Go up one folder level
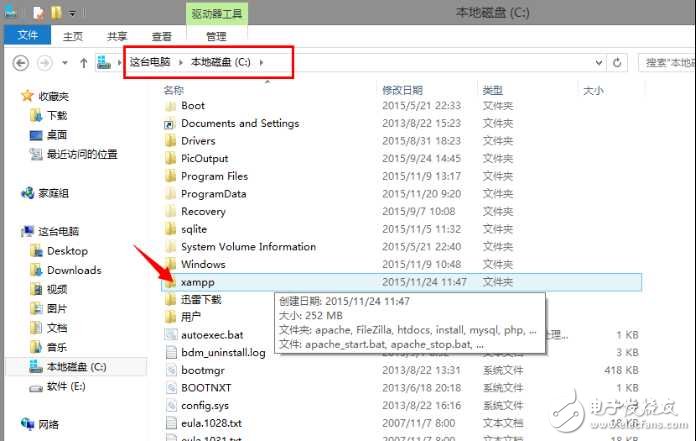This screenshot has height=441, width=696. pos(83,63)
